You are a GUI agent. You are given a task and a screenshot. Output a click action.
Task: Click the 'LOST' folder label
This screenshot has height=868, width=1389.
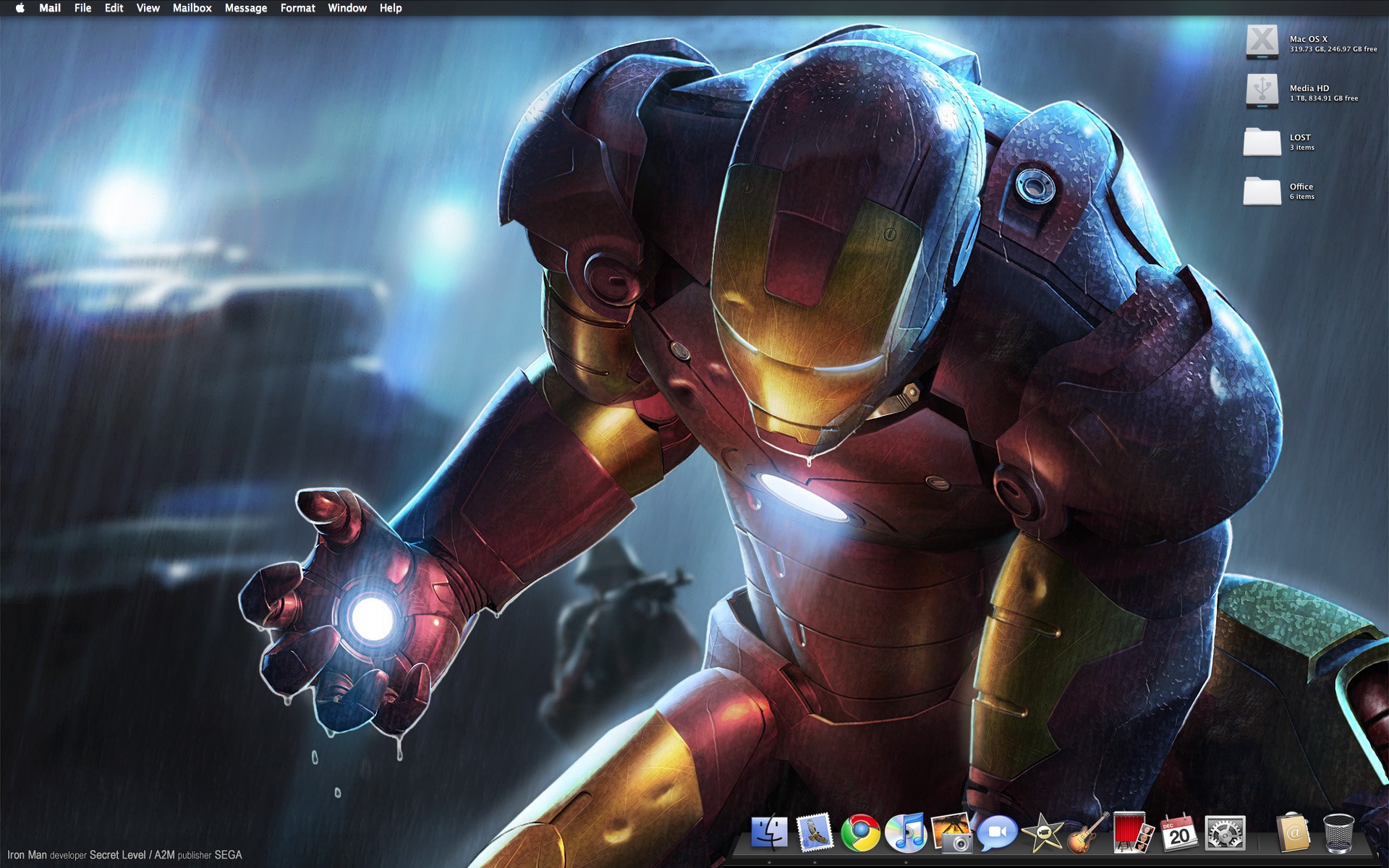1299,137
